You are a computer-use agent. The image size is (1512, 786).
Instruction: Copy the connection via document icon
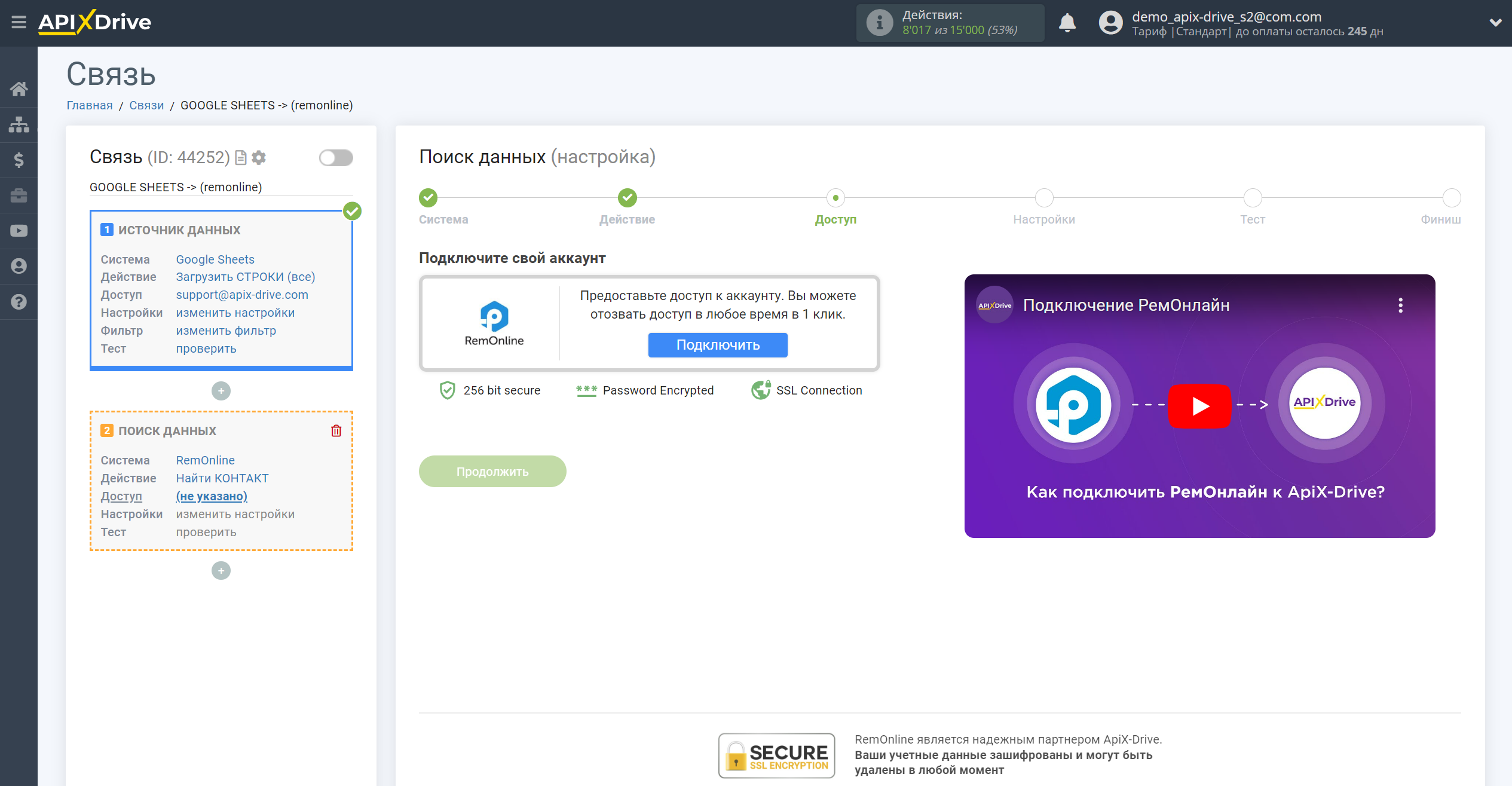tap(241, 157)
